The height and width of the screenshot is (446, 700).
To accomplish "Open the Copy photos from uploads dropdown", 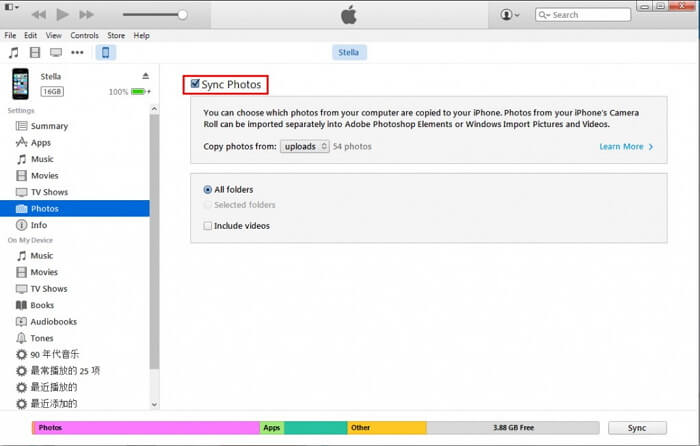I will 304,146.
